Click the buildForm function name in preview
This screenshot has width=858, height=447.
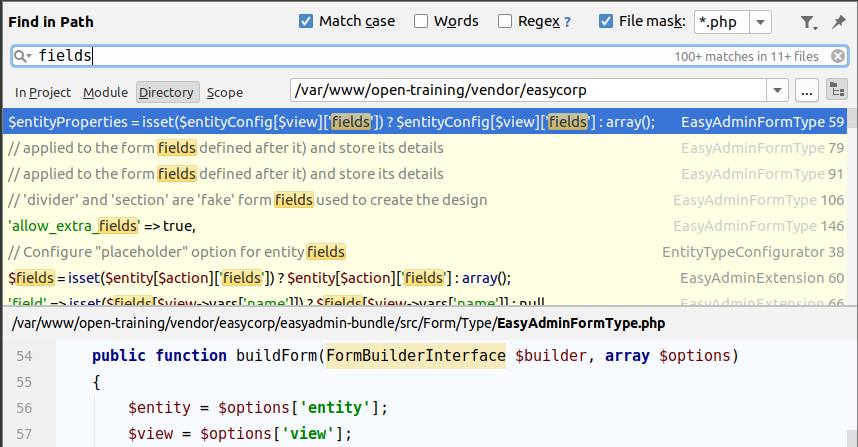[276, 356]
